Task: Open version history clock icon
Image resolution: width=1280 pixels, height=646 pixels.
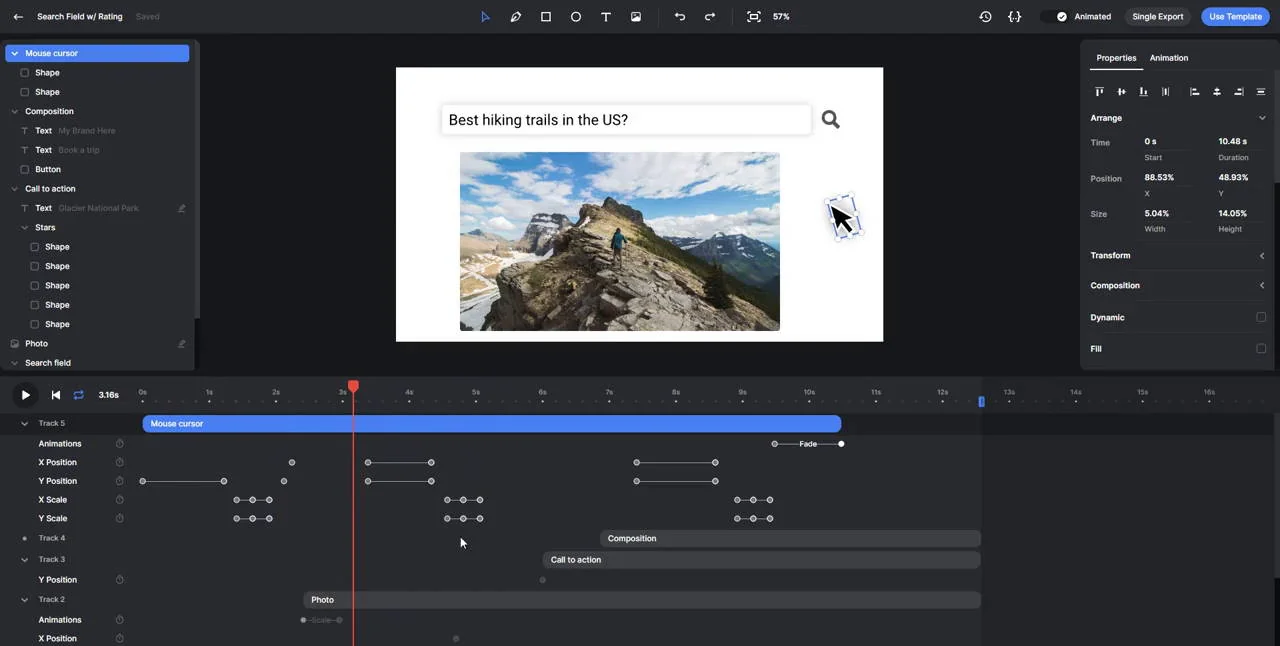Action: [985, 17]
